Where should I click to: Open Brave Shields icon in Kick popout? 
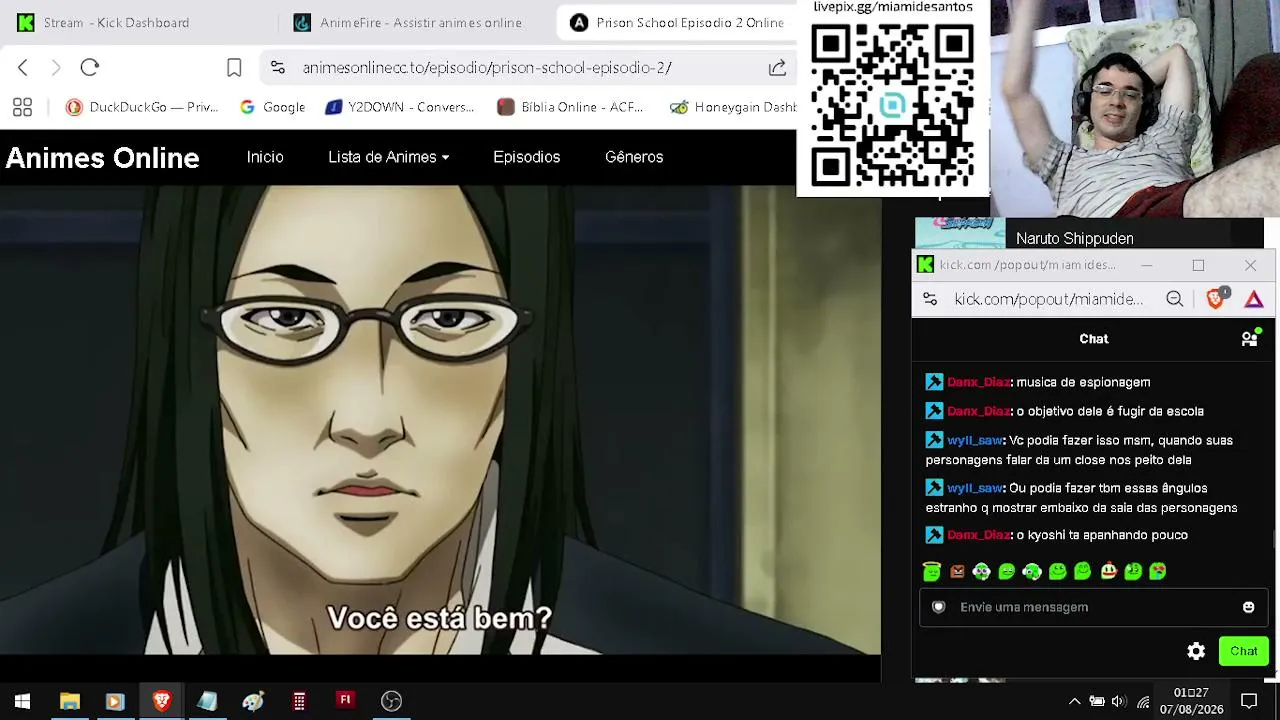tap(1216, 298)
